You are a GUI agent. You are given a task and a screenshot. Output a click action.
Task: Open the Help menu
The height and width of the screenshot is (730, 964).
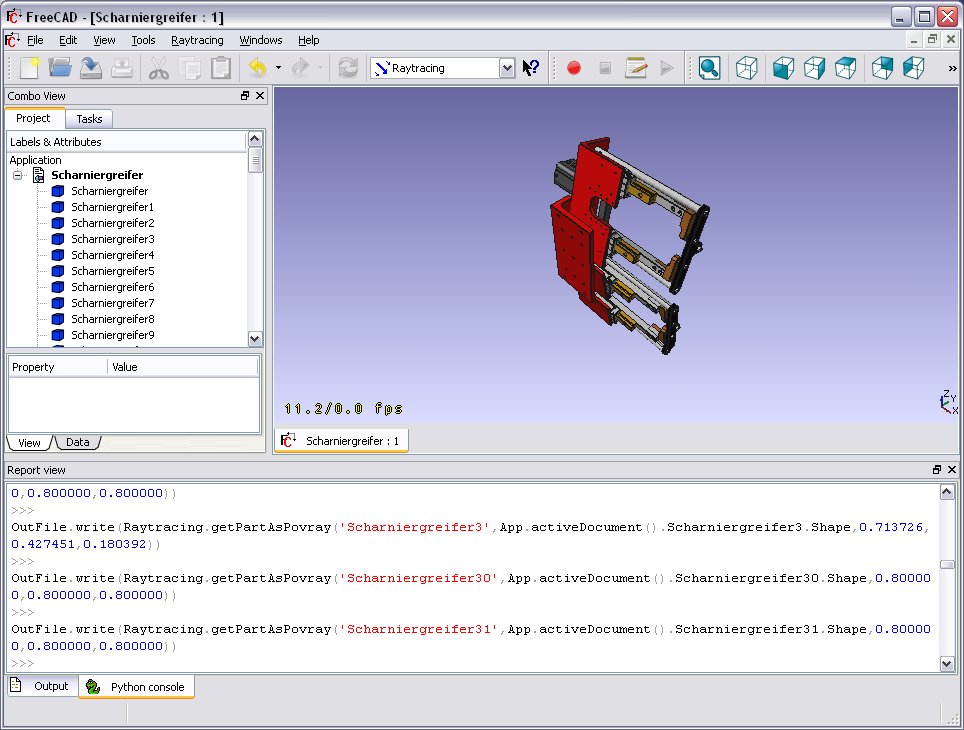(309, 40)
